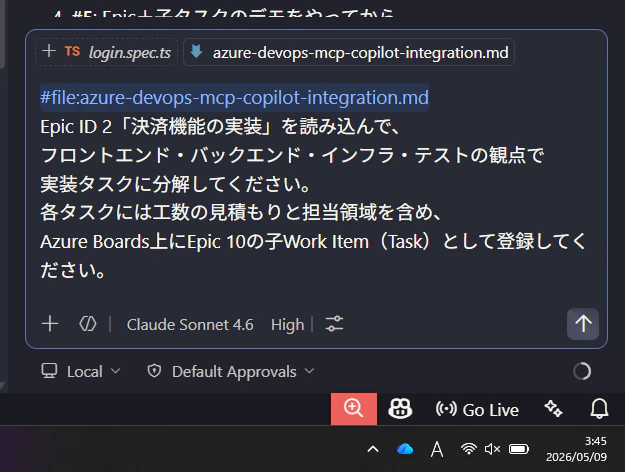Add context with the plus beside login.spec.ts

(49, 51)
